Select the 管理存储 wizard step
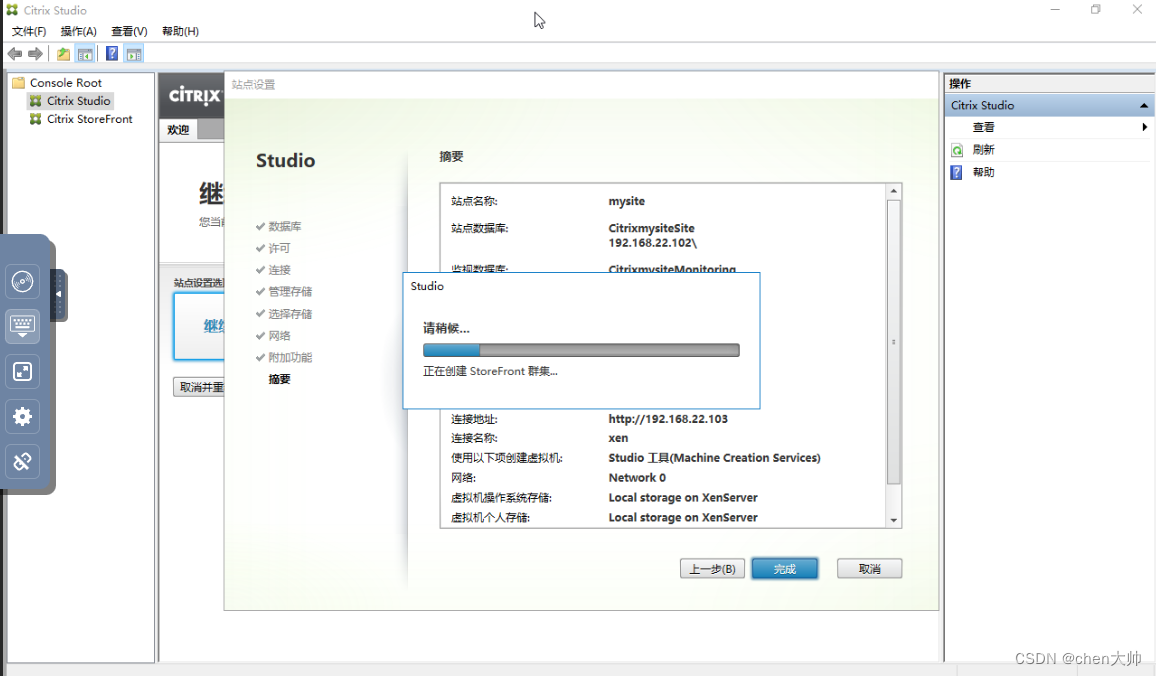1156x676 pixels. [x=290, y=291]
